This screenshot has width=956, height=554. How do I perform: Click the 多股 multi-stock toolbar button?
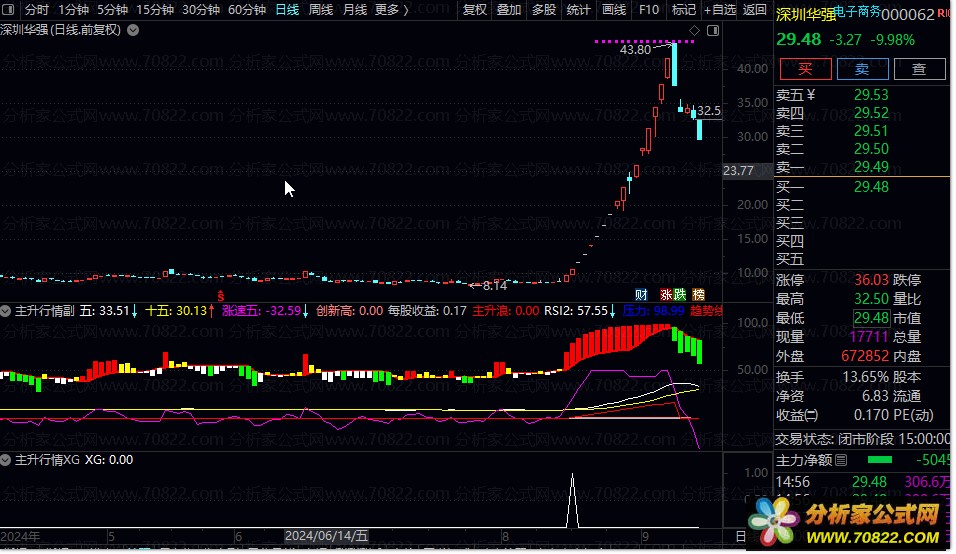point(543,10)
